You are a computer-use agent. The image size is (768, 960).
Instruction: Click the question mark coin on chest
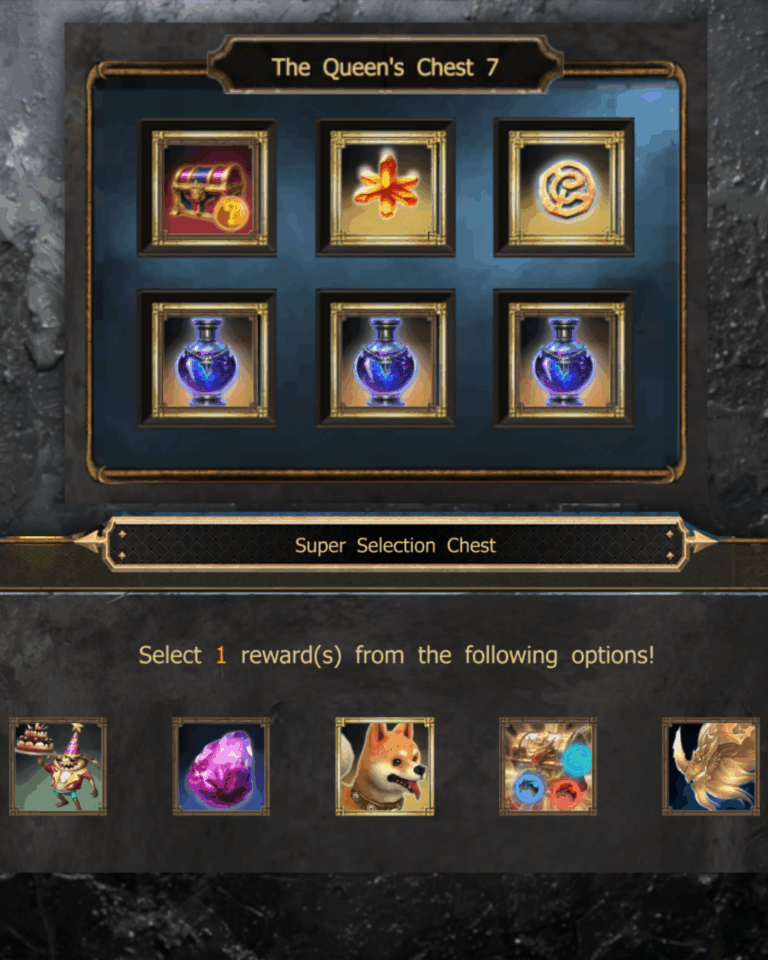click(232, 214)
